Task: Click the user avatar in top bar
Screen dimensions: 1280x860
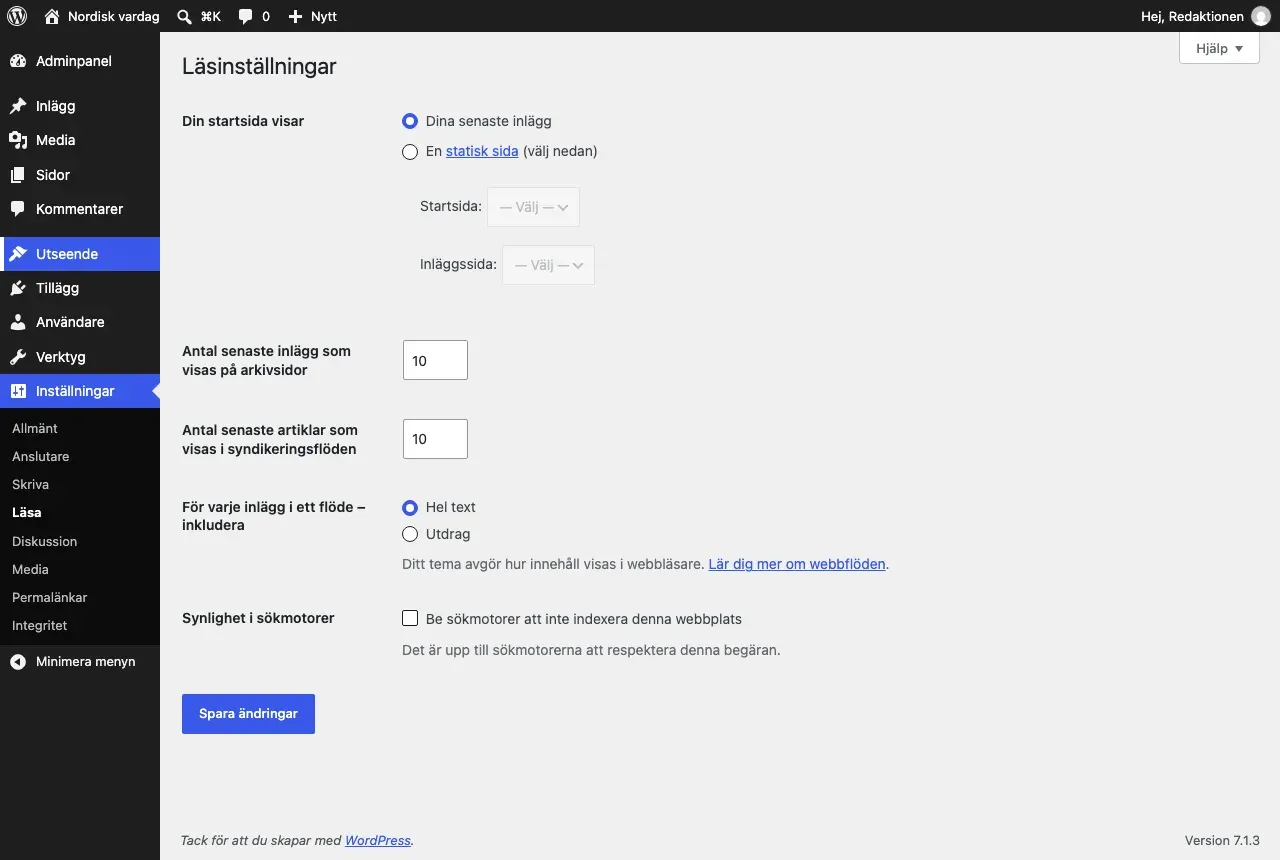Action: [x=1260, y=16]
